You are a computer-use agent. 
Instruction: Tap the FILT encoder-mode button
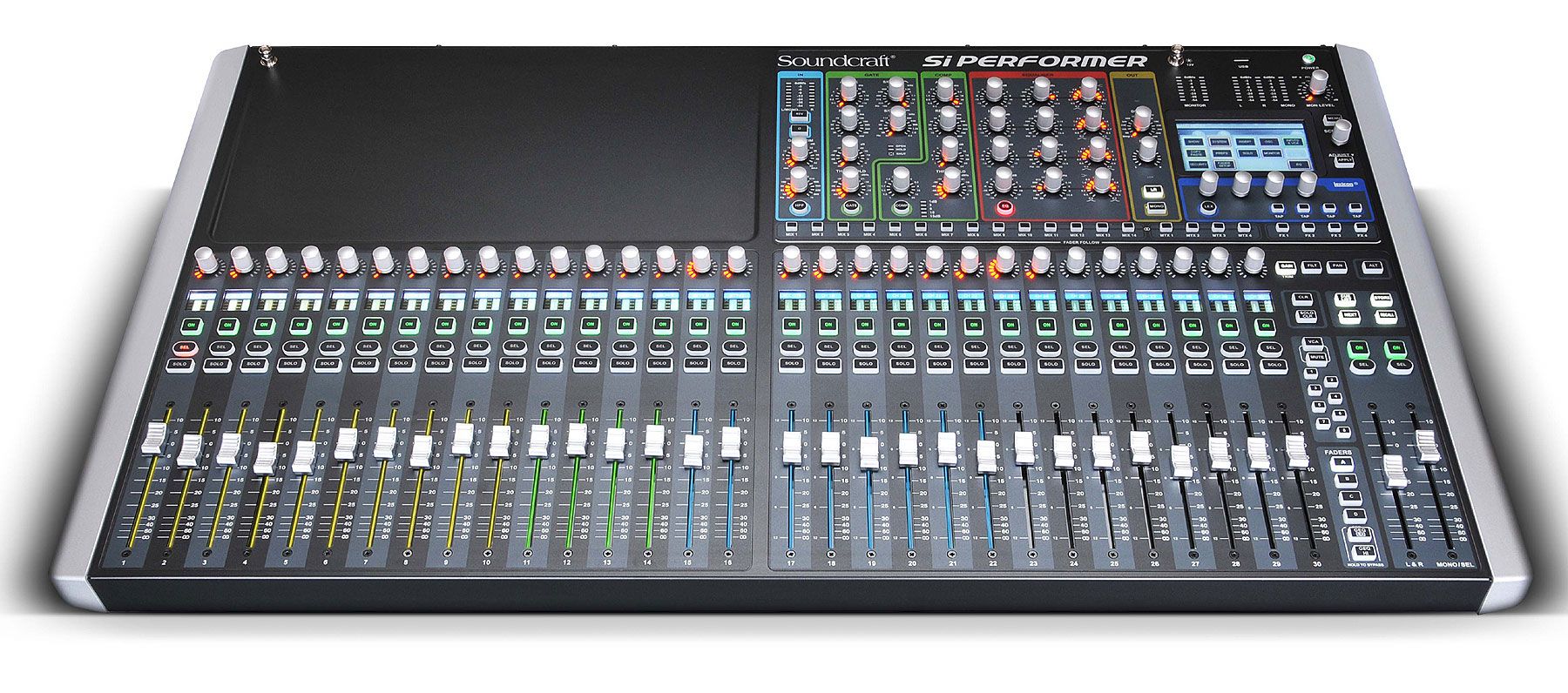click(x=1311, y=266)
